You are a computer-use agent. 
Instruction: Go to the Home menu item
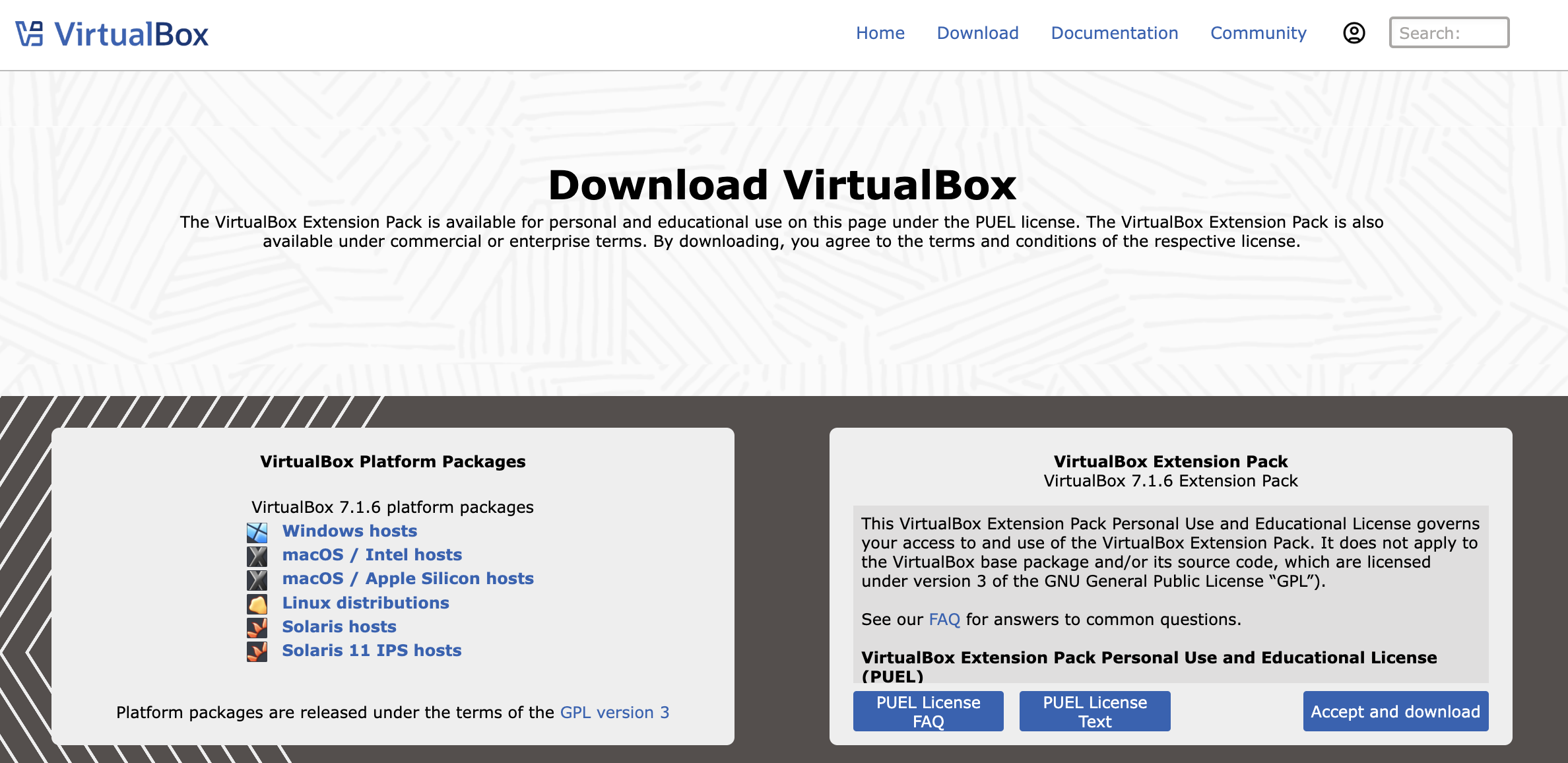click(x=880, y=33)
